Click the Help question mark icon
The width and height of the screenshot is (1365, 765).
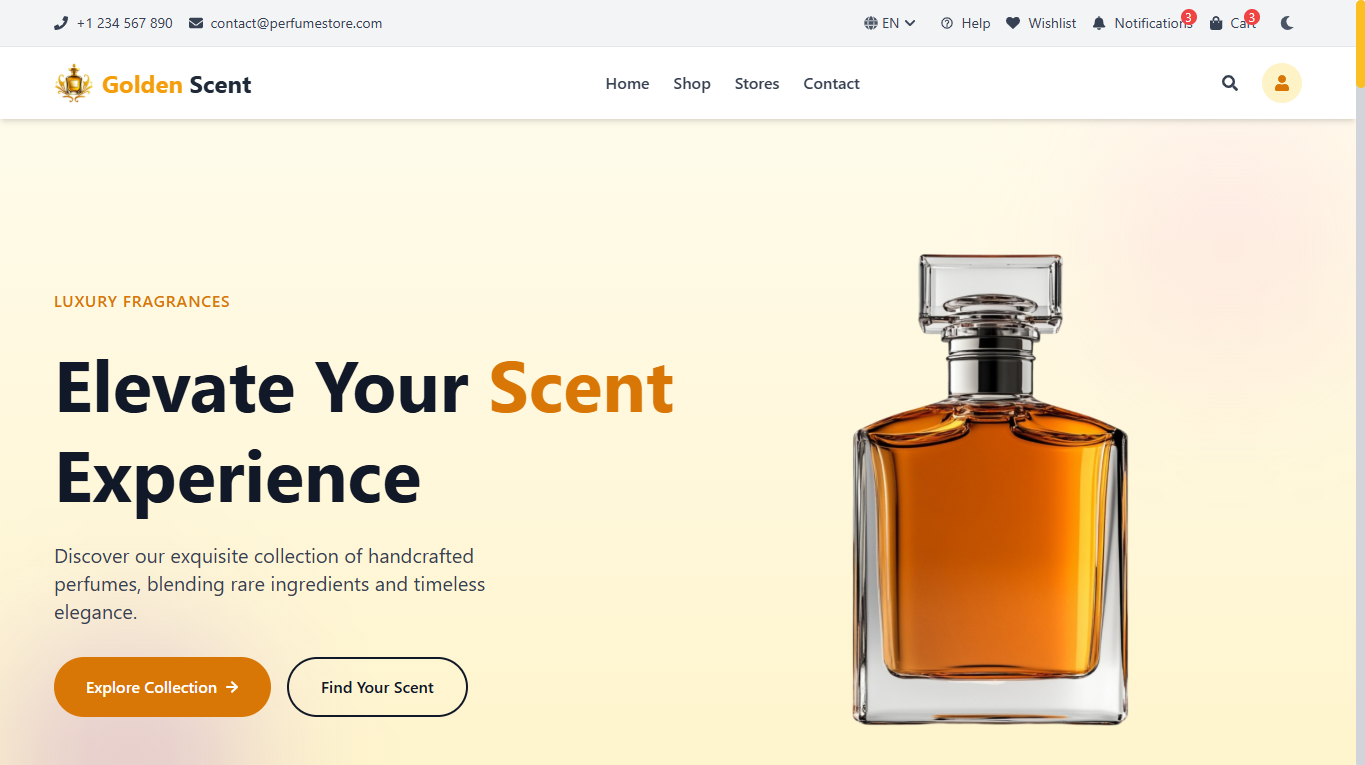click(x=947, y=23)
